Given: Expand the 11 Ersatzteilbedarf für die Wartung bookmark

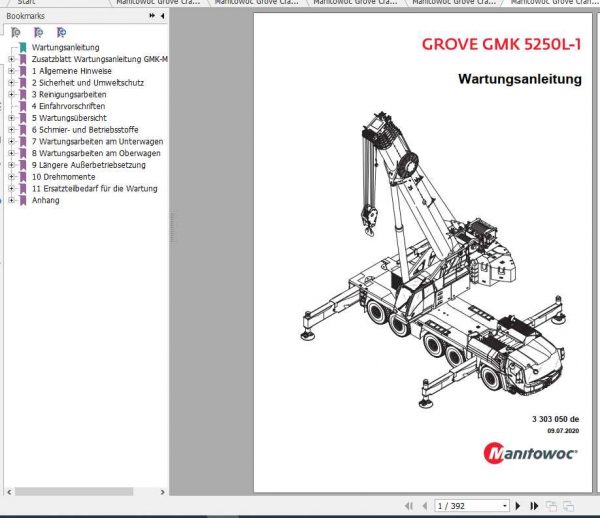Looking at the screenshot, I should tap(11, 189).
